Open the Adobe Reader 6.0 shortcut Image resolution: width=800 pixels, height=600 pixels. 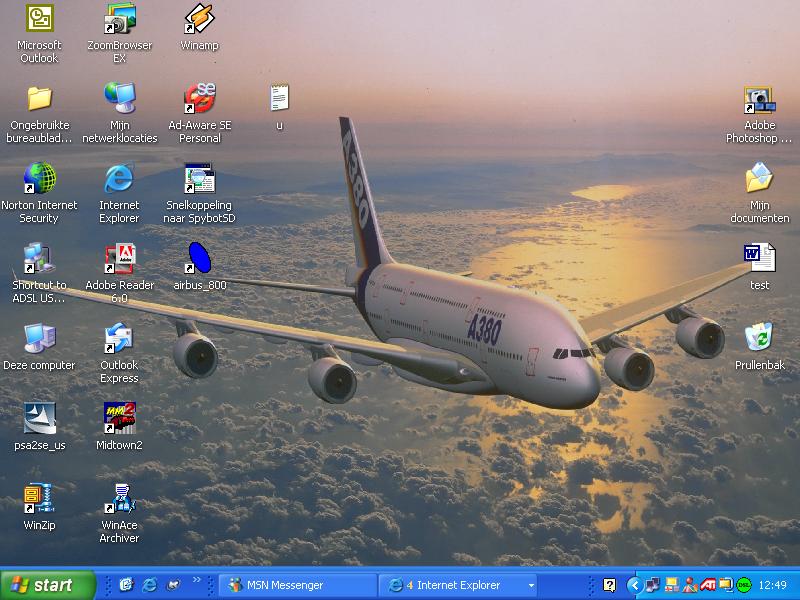[x=119, y=259]
